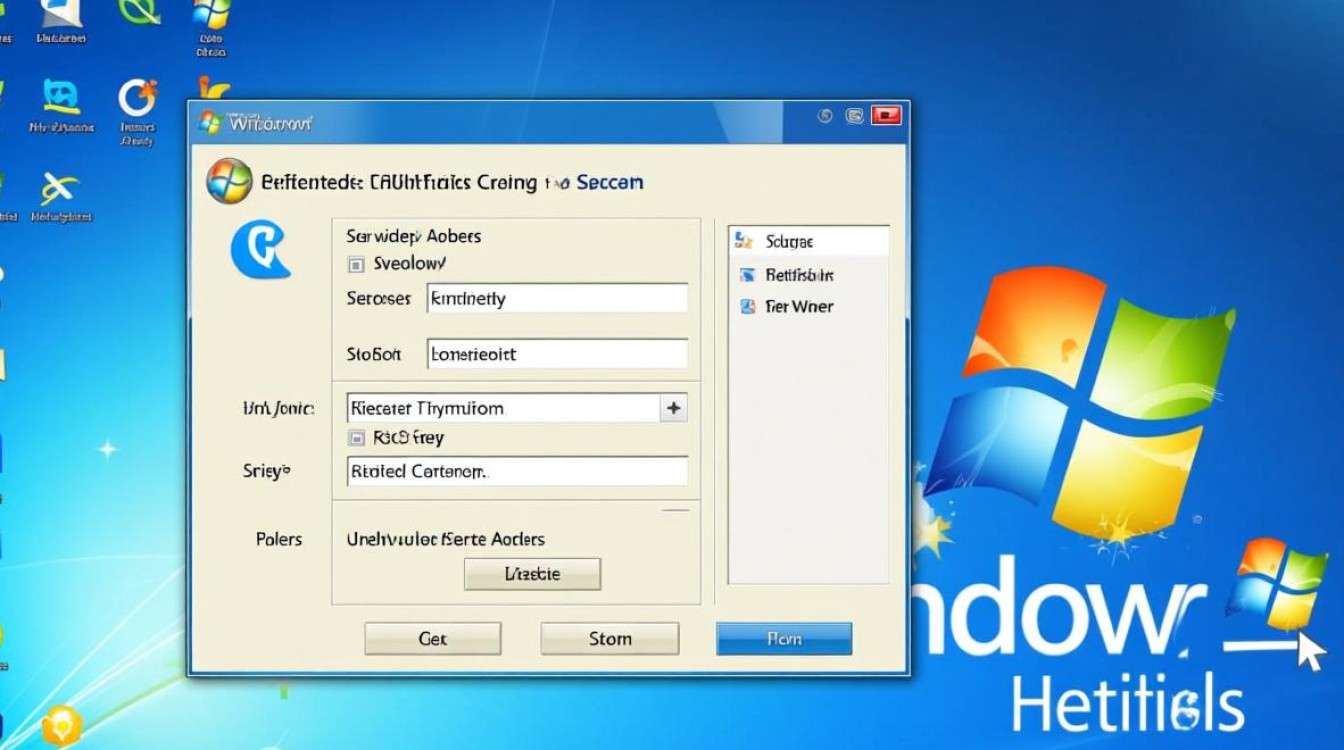Click the Windows orb logo beside the dialog heading
This screenshot has width=1344, height=750.
click(x=228, y=182)
